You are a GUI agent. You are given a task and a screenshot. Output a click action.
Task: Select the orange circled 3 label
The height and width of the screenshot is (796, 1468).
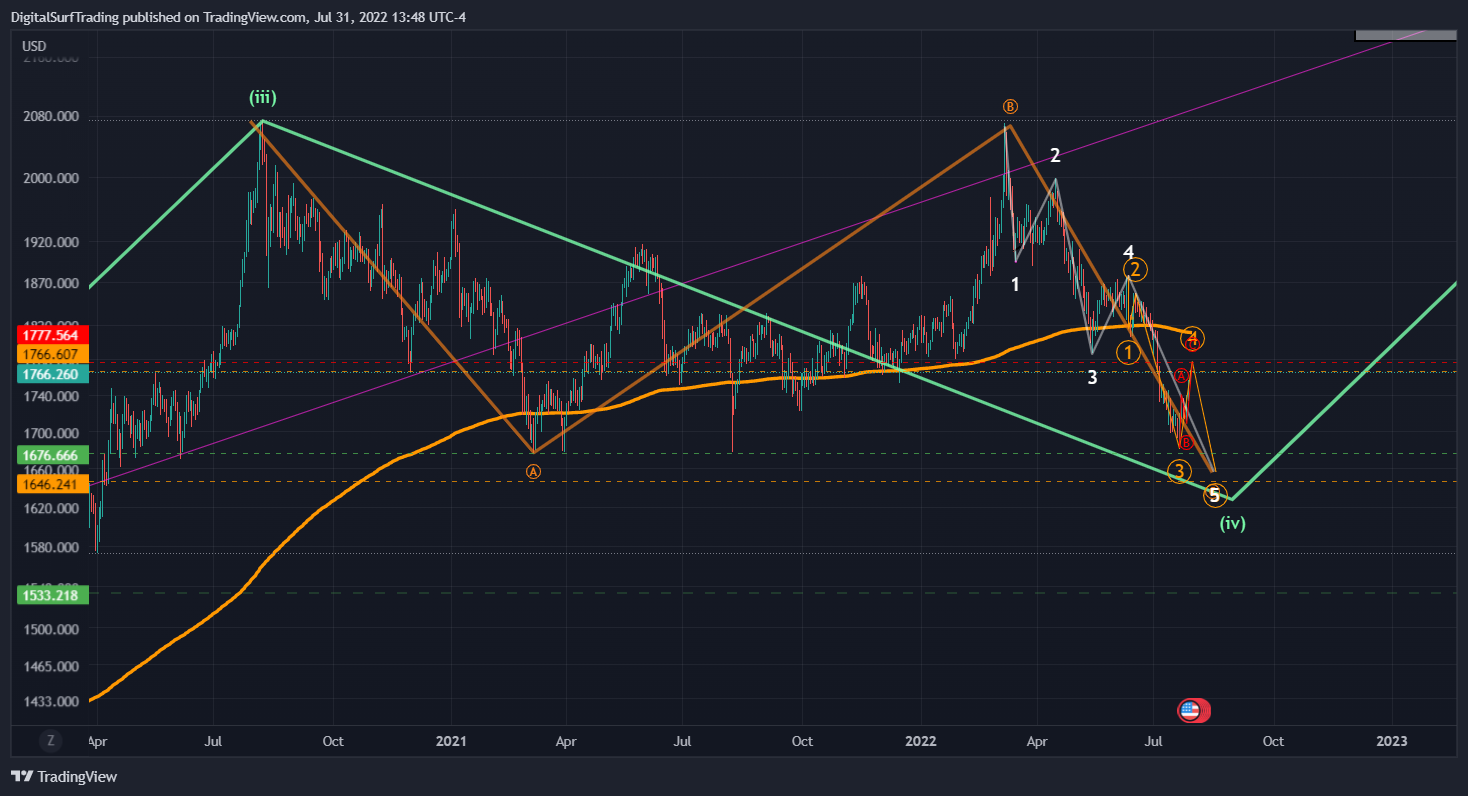(1179, 471)
